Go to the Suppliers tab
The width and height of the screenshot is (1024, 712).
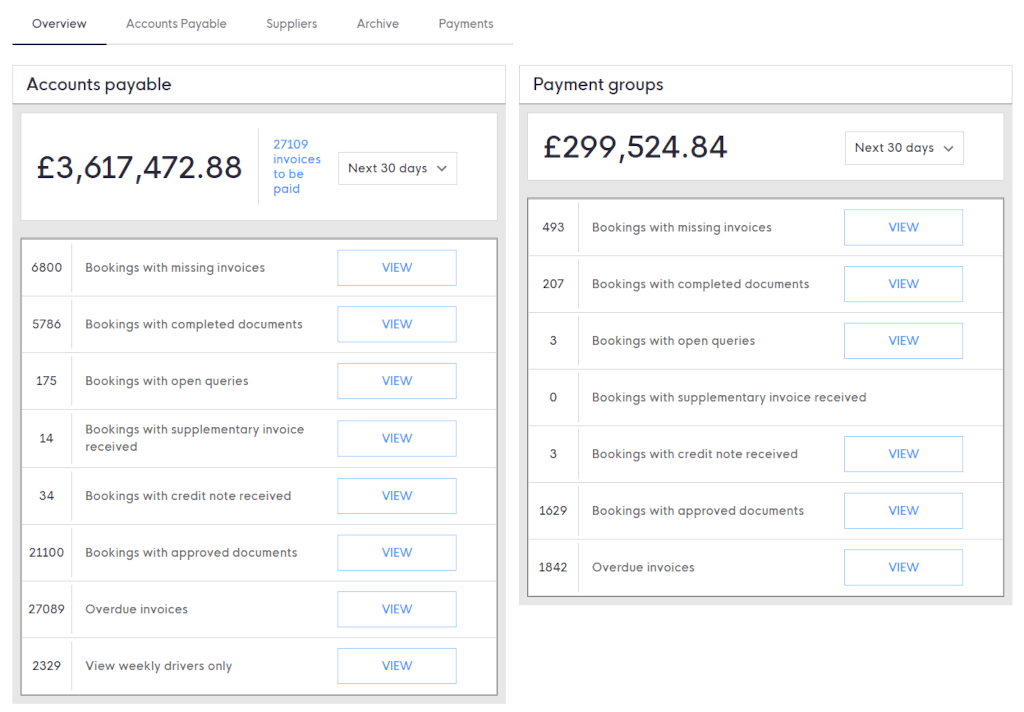(291, 24)
